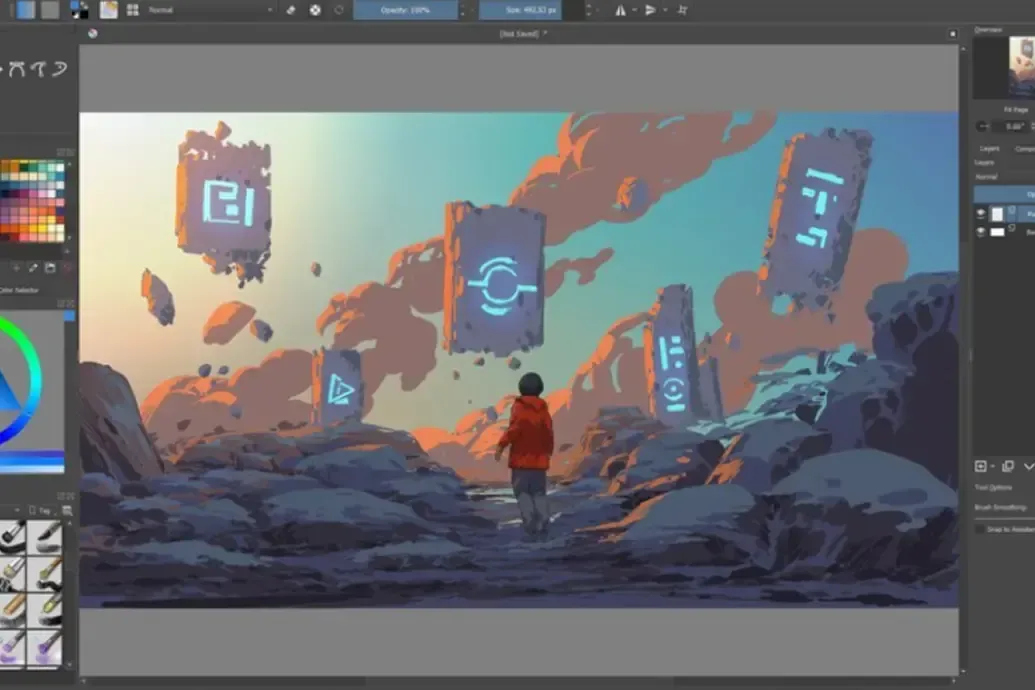Open the brush presets grid chooser

[x=133, y=10]
